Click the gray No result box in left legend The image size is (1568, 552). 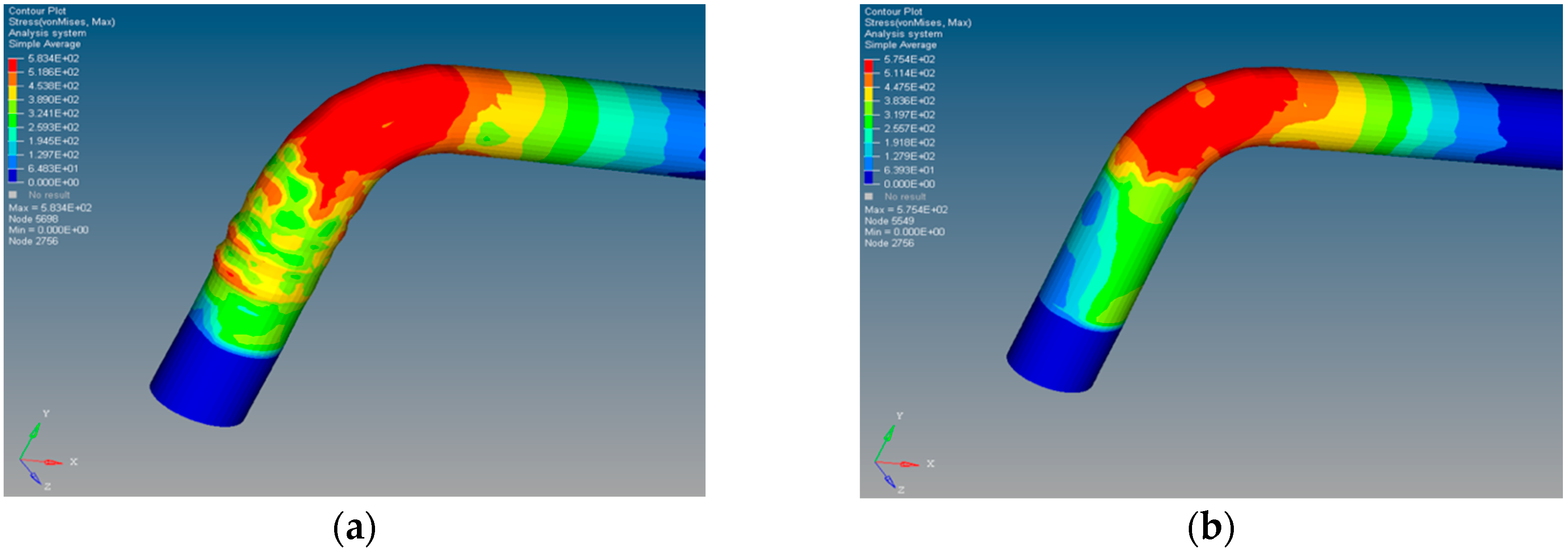click(x=13, y=195)
